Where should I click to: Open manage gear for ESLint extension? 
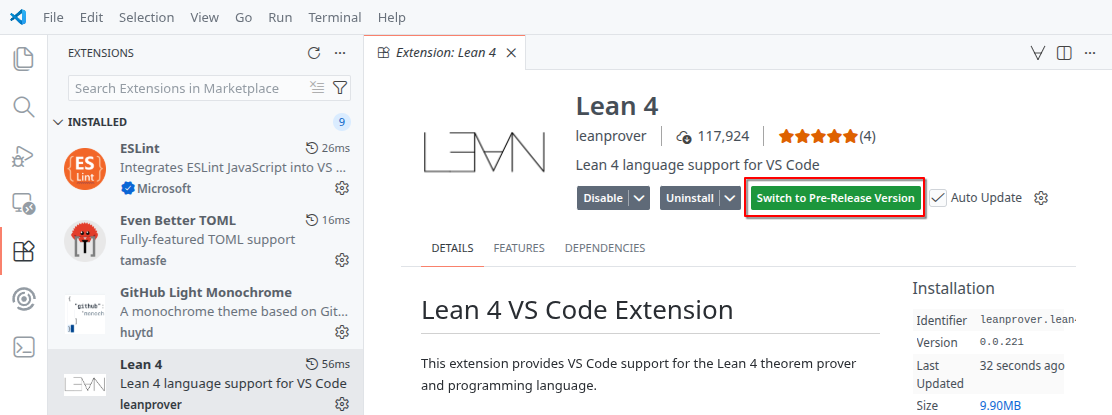[341, 188]
